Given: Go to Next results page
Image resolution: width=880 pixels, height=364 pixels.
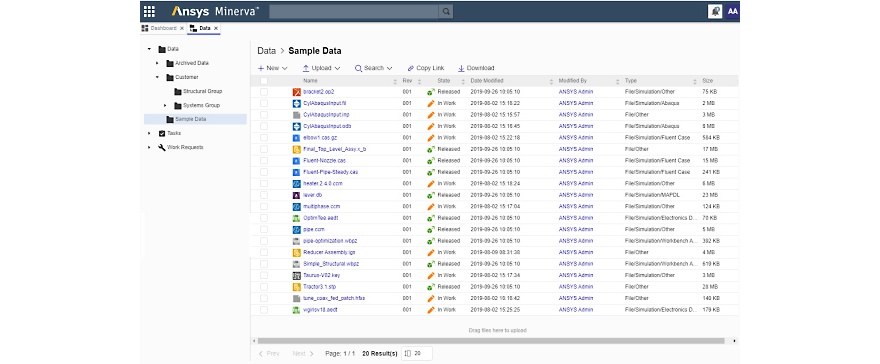Looking at the screenshot, I should [x=302, y=354].
